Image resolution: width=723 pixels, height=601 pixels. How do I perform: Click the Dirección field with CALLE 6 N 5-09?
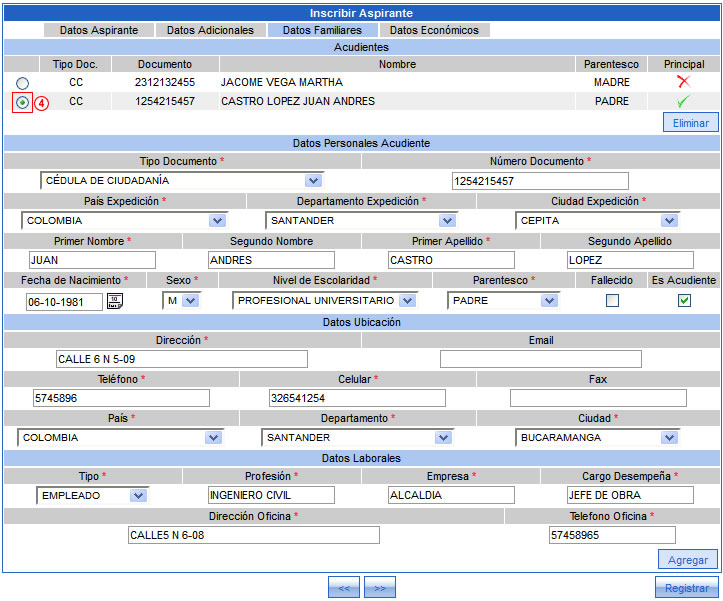pyautogui.click(x=182, y=359)
